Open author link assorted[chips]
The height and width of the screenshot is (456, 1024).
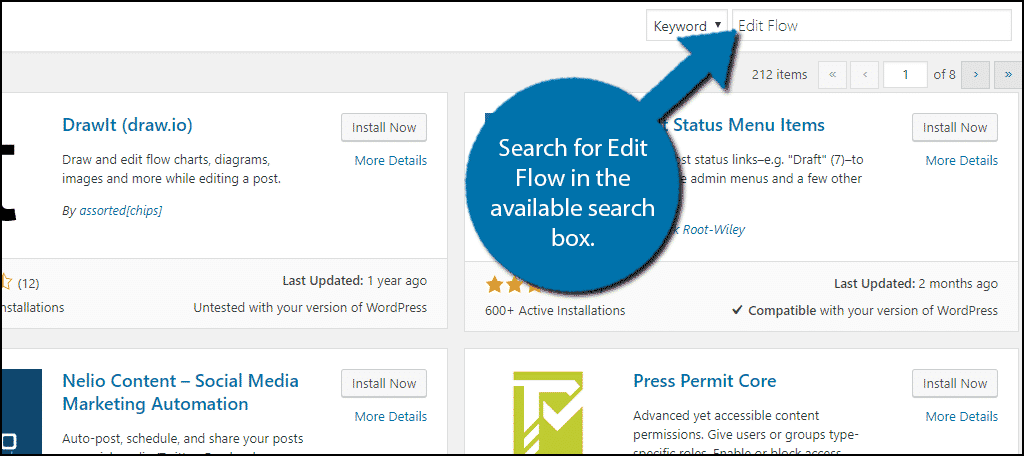click(121, 210)
